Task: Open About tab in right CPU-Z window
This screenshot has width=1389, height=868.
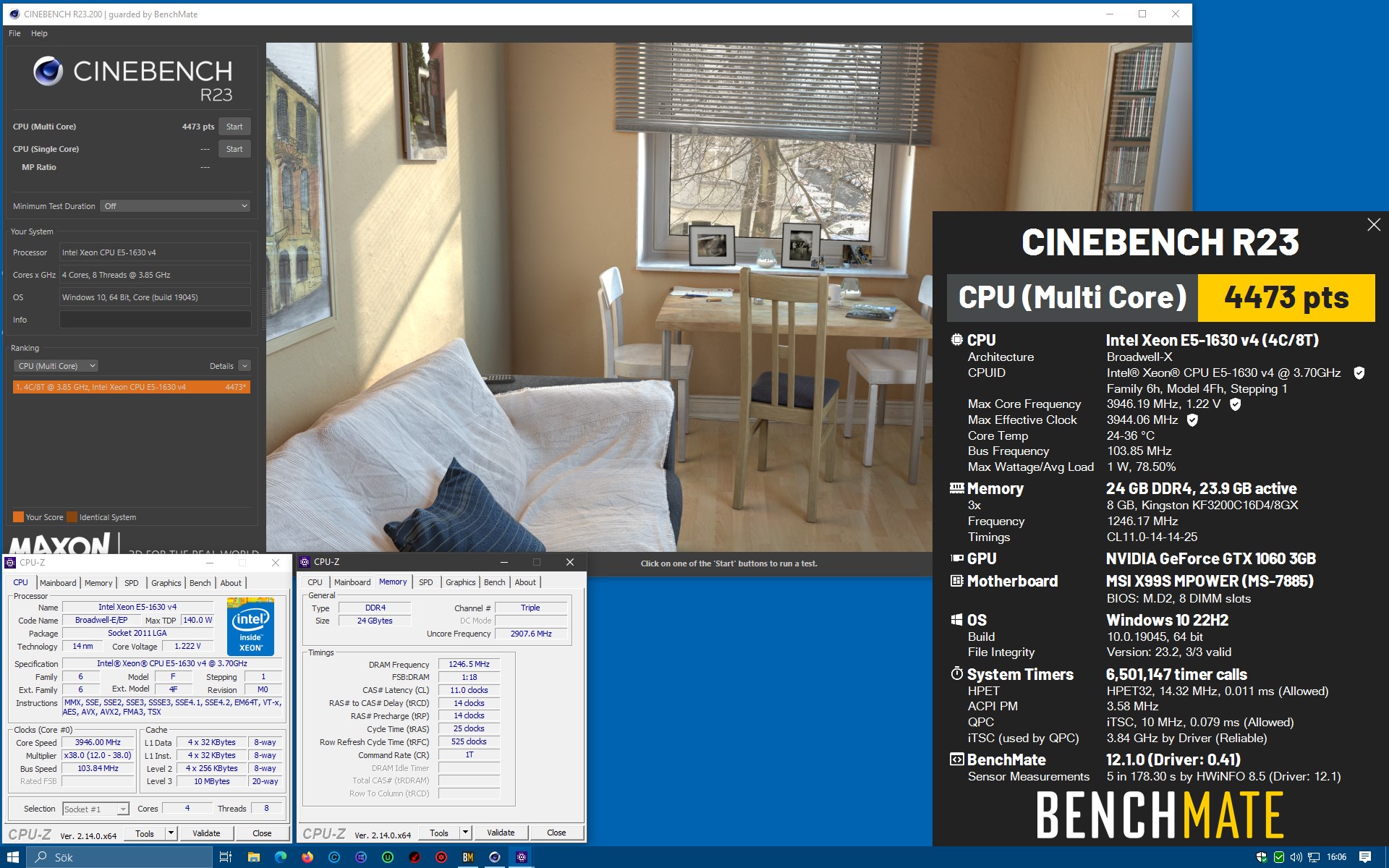Action: [525, 582]
